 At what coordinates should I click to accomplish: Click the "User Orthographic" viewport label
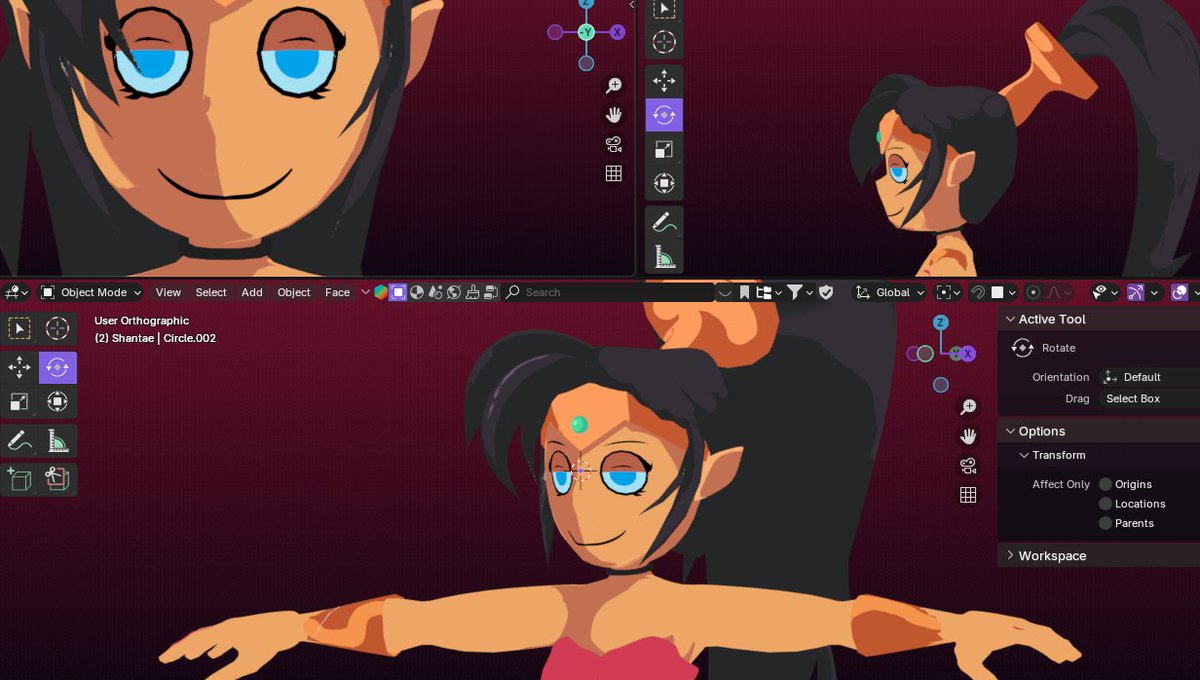(x=142, y=321)
